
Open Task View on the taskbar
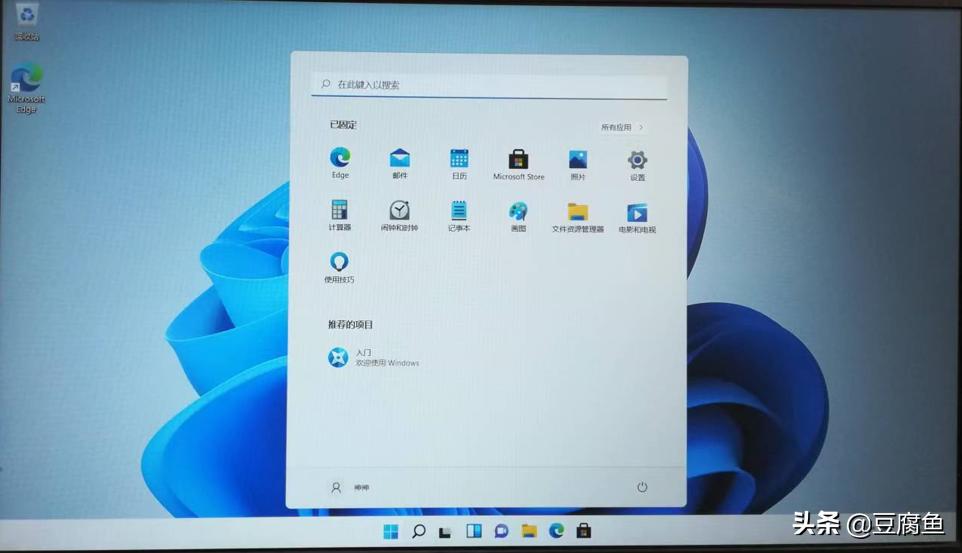pos(445,532)
